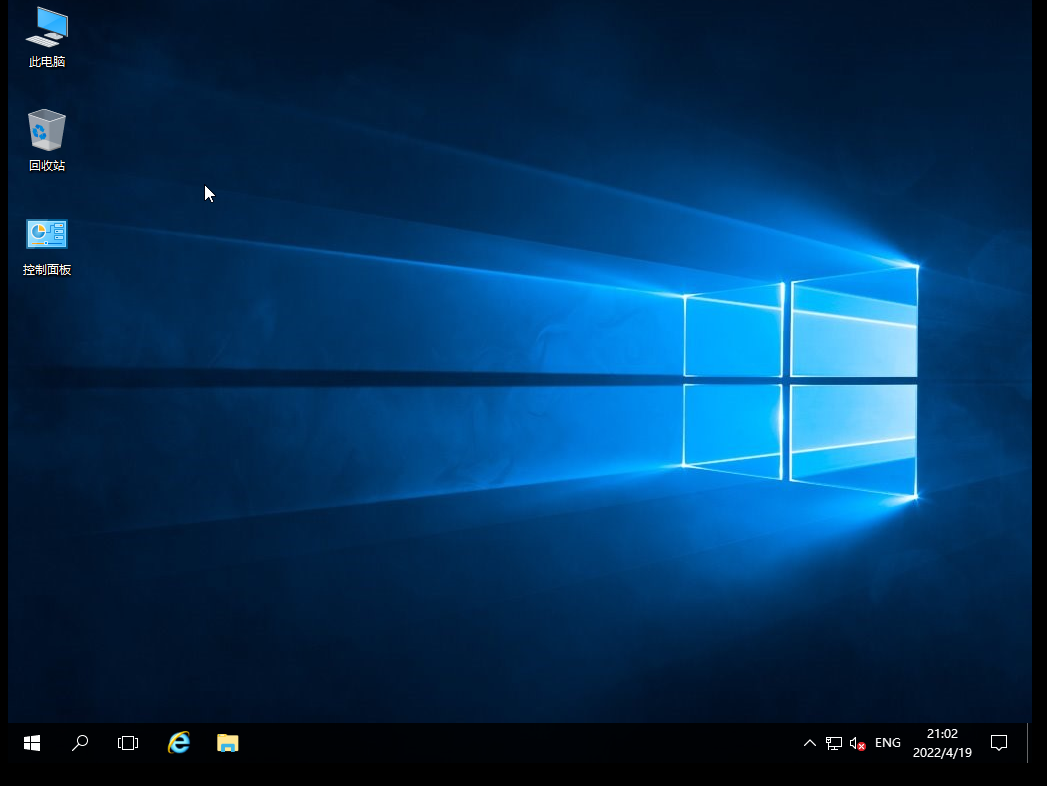Open Task View on taskbar
Image resolution: width=1047 pixels, height=786 pixels.
click(128, 743)
